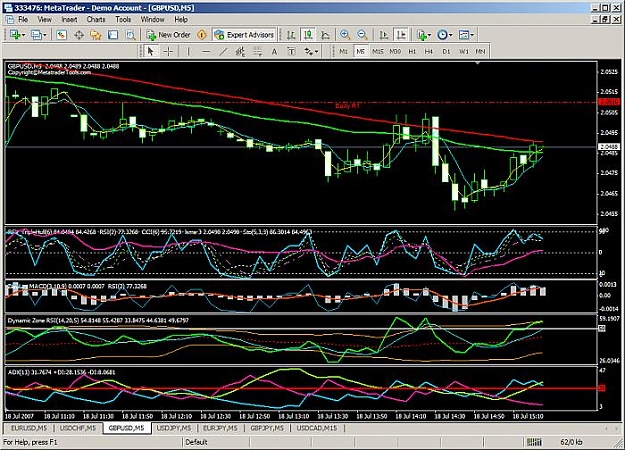Toggle chart shift from right border
This screenshot has height=450, width=625.
pyautogui.click(x=401, y=35)
